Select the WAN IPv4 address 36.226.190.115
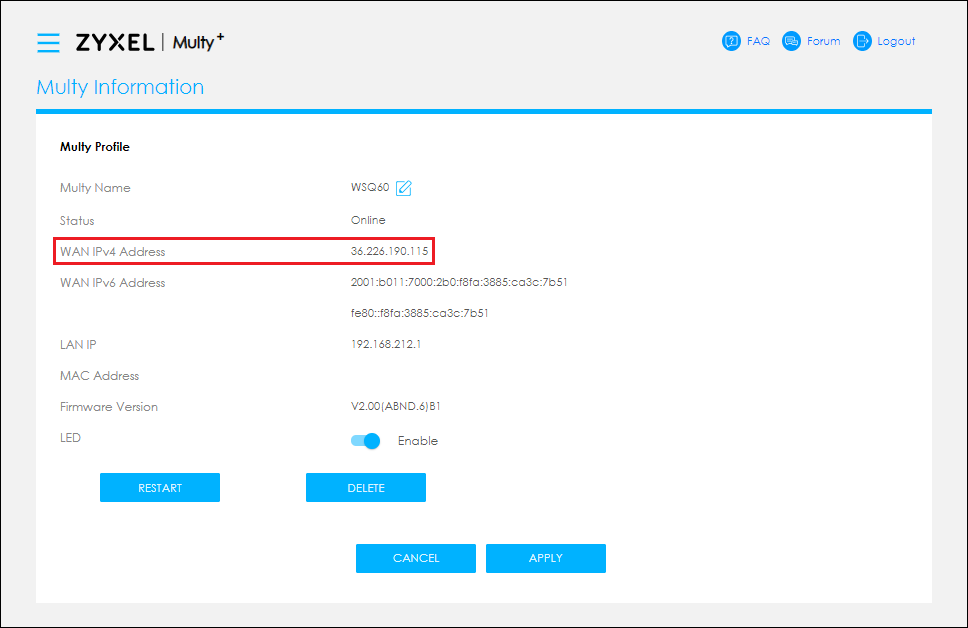968x628 pixels. [390, 251]
